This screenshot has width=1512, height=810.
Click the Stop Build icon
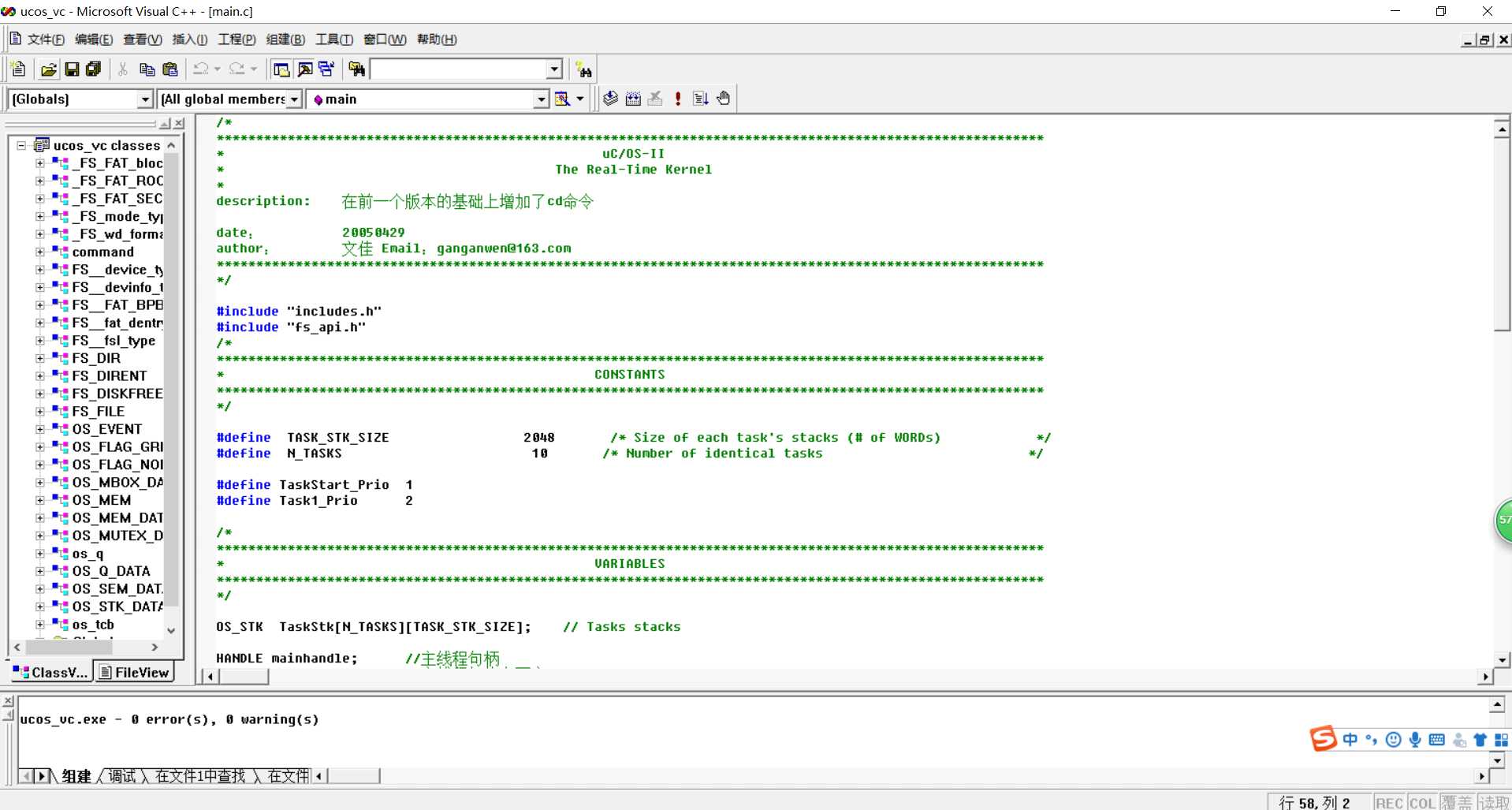(x=655, y=99)
